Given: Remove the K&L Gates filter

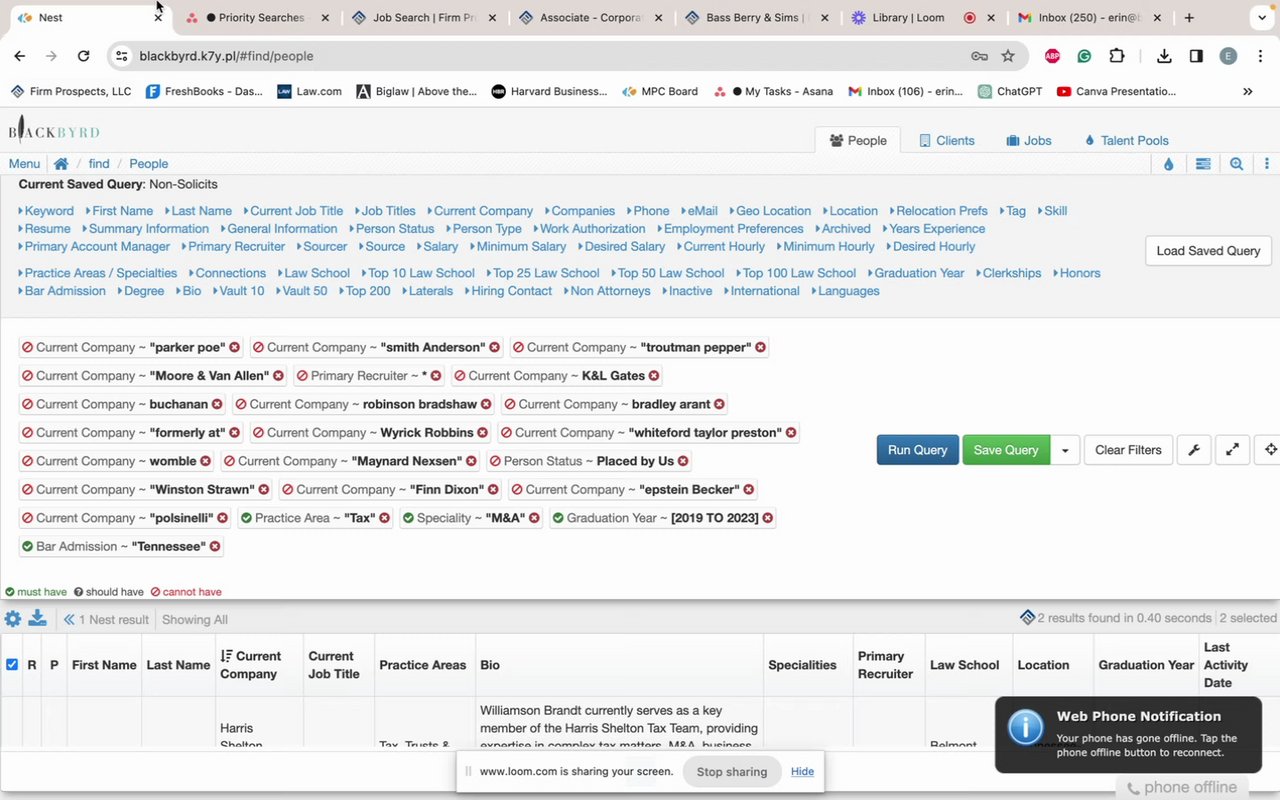Looking at the screenshot, I should pos(654,376).
